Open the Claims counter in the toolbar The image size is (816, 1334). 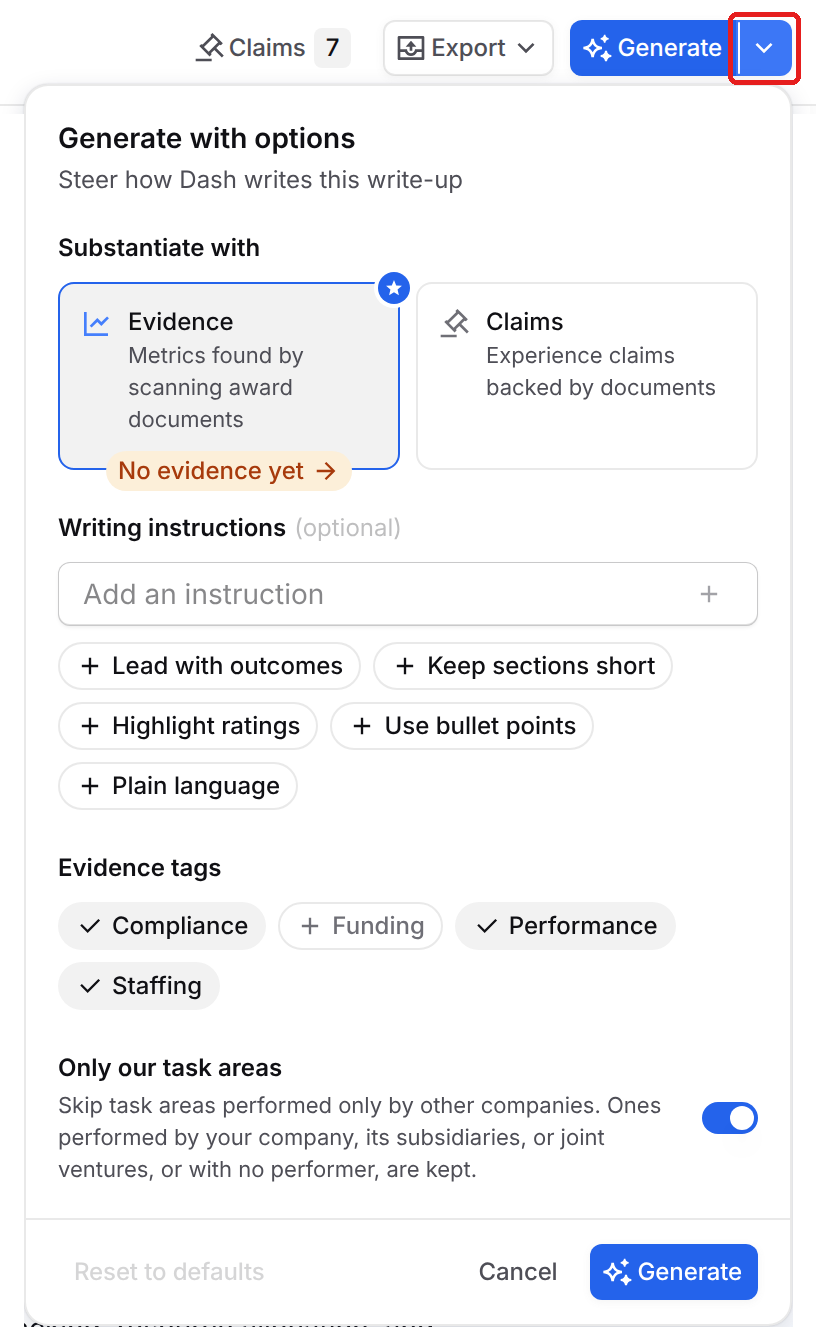click(272, 48)
